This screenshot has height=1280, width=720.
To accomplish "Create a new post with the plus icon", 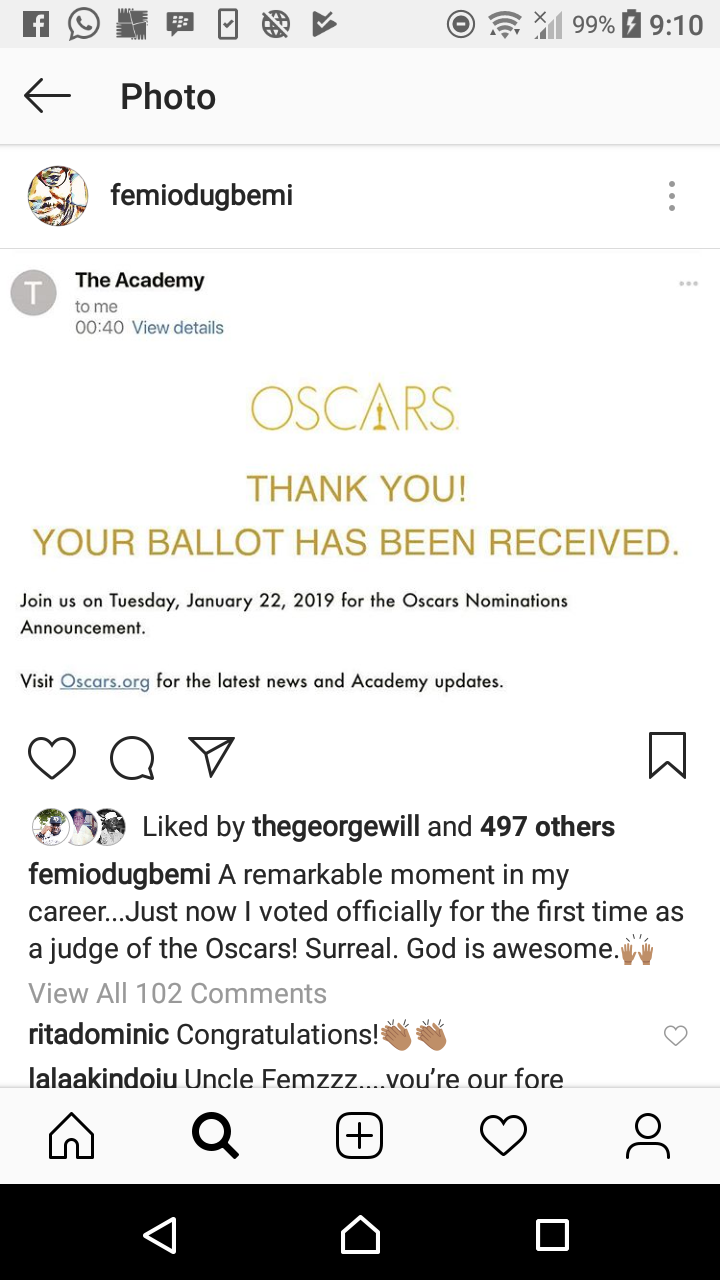I will click(359, 1135).
